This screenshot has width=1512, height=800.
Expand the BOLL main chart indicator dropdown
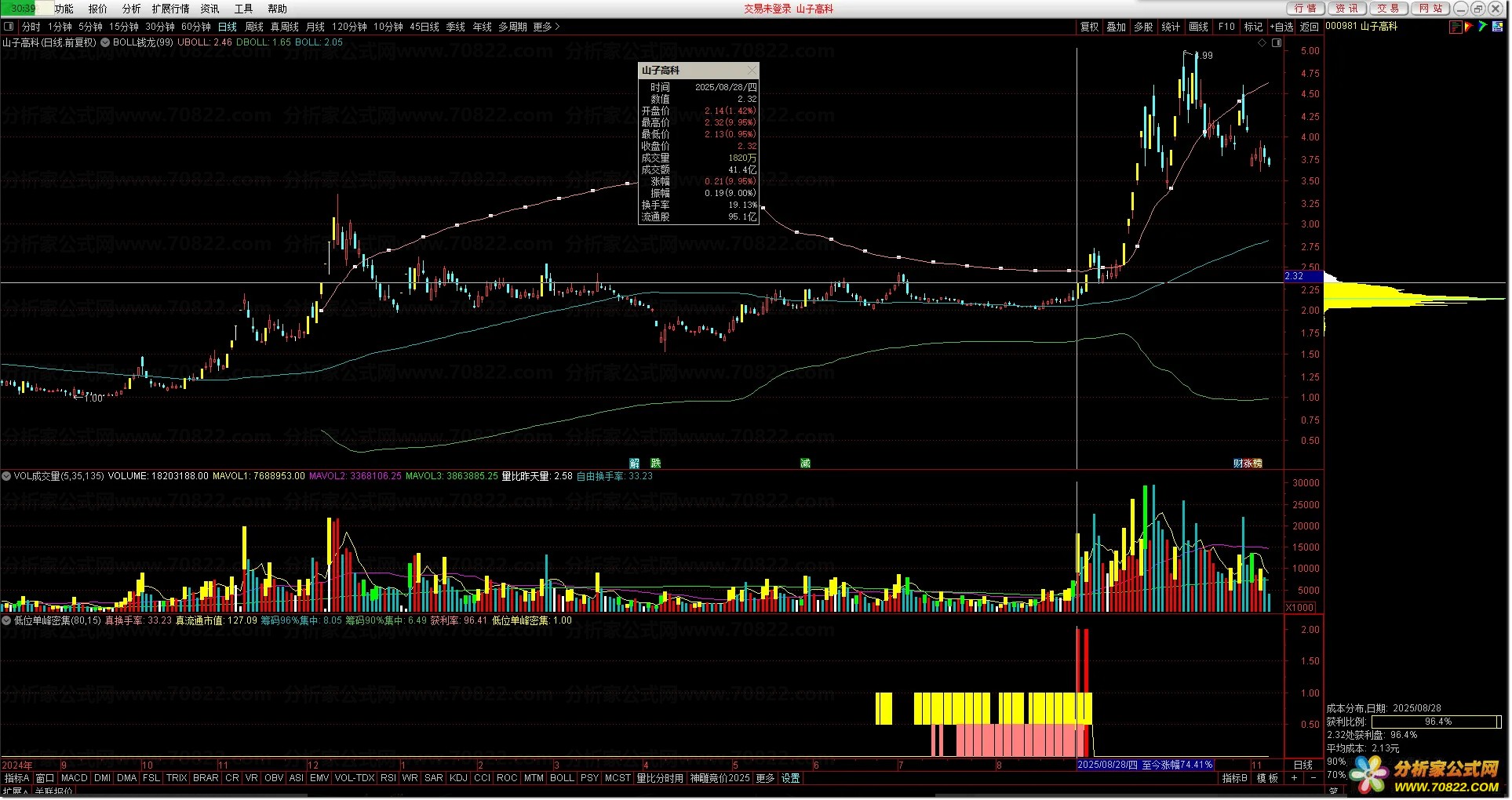[x=105, y=42]
